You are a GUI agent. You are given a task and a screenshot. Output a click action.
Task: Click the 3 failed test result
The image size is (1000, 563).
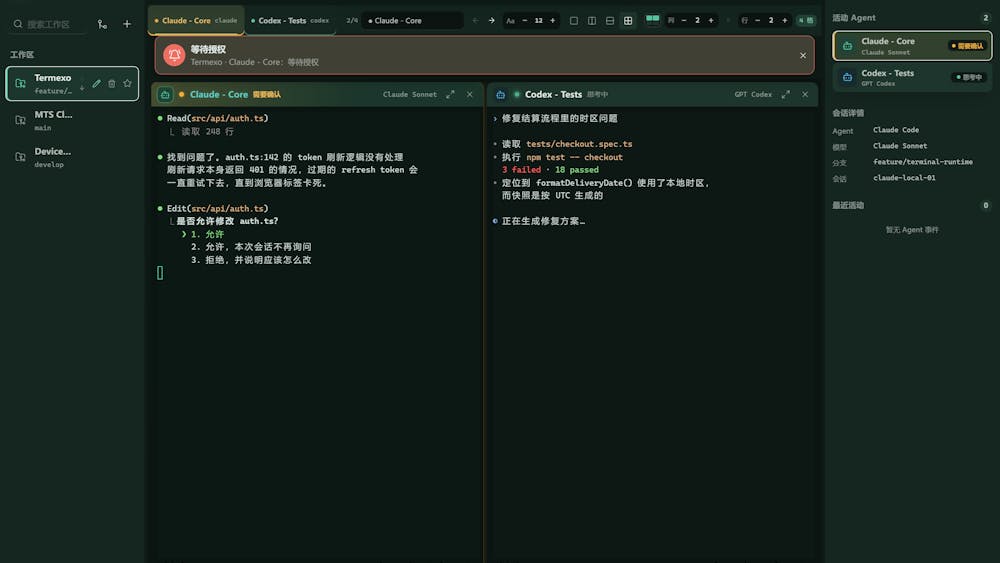pos(521,170)
